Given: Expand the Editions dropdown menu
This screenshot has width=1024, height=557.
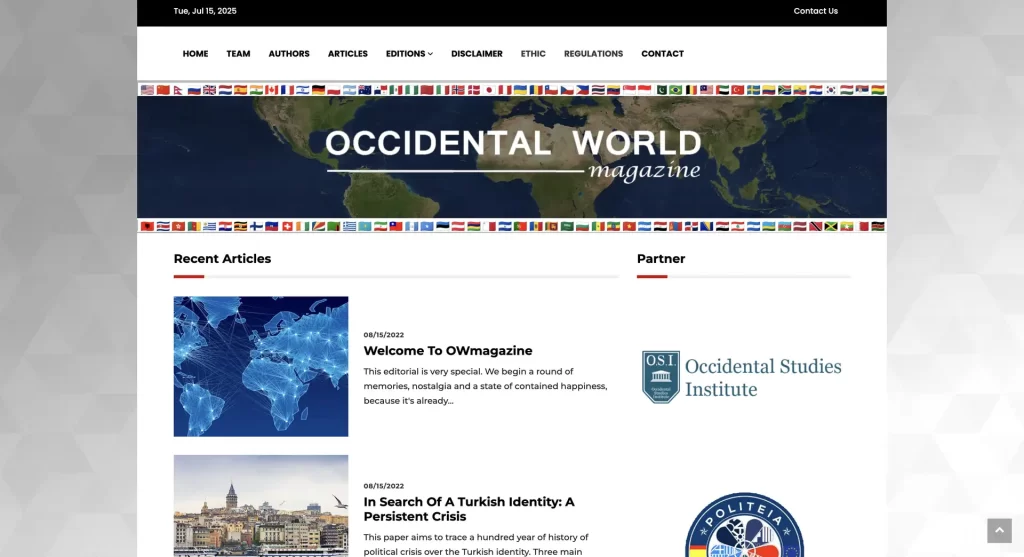Looking at the screenshot, I should coord(409,54).
